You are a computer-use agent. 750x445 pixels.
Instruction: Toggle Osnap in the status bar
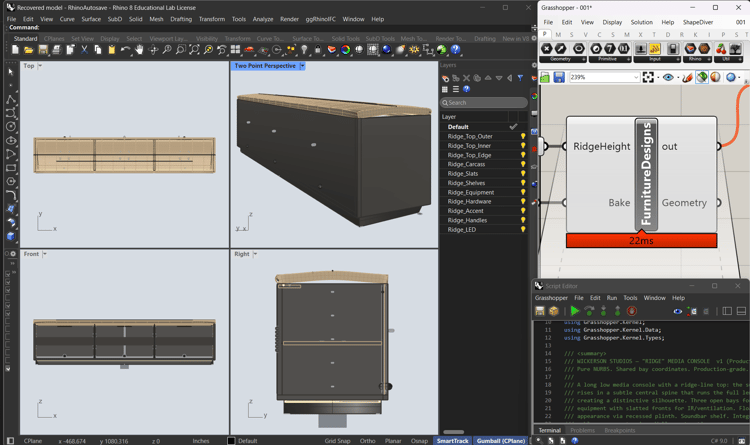pos(419,441)
